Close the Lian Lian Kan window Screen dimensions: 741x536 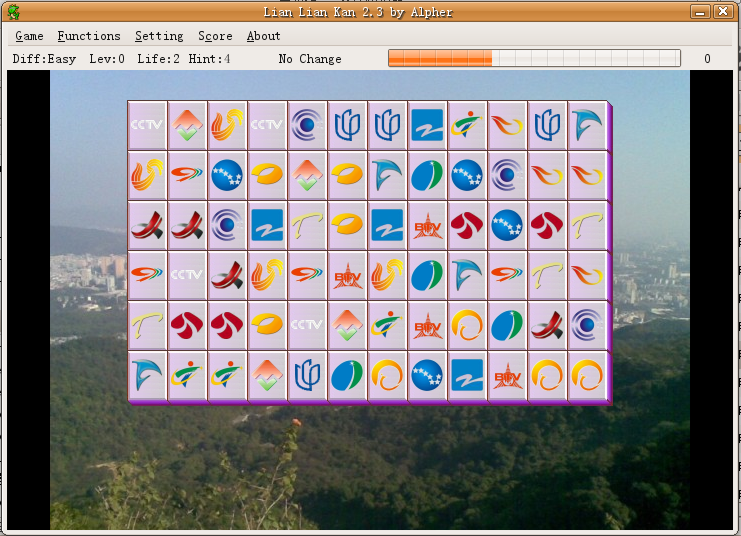click(x=723, y=11)
